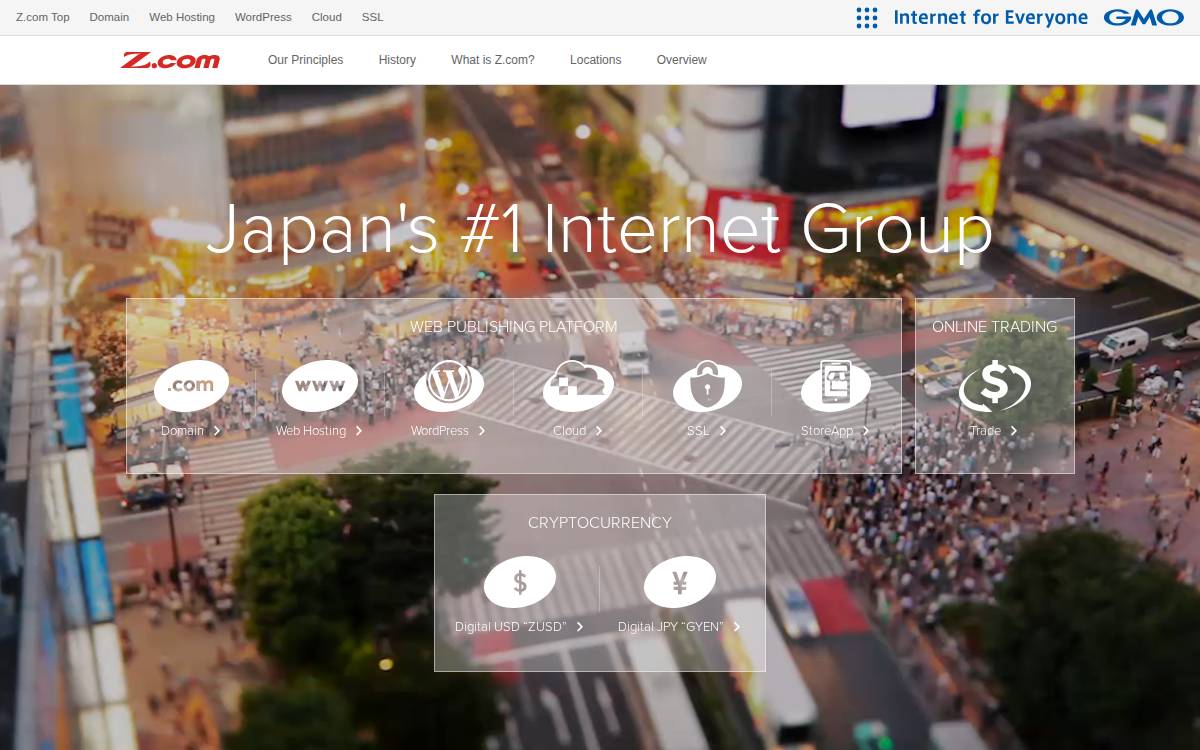Go to History section
This screenshot has width=1200, height=750.
coord(397,60)
